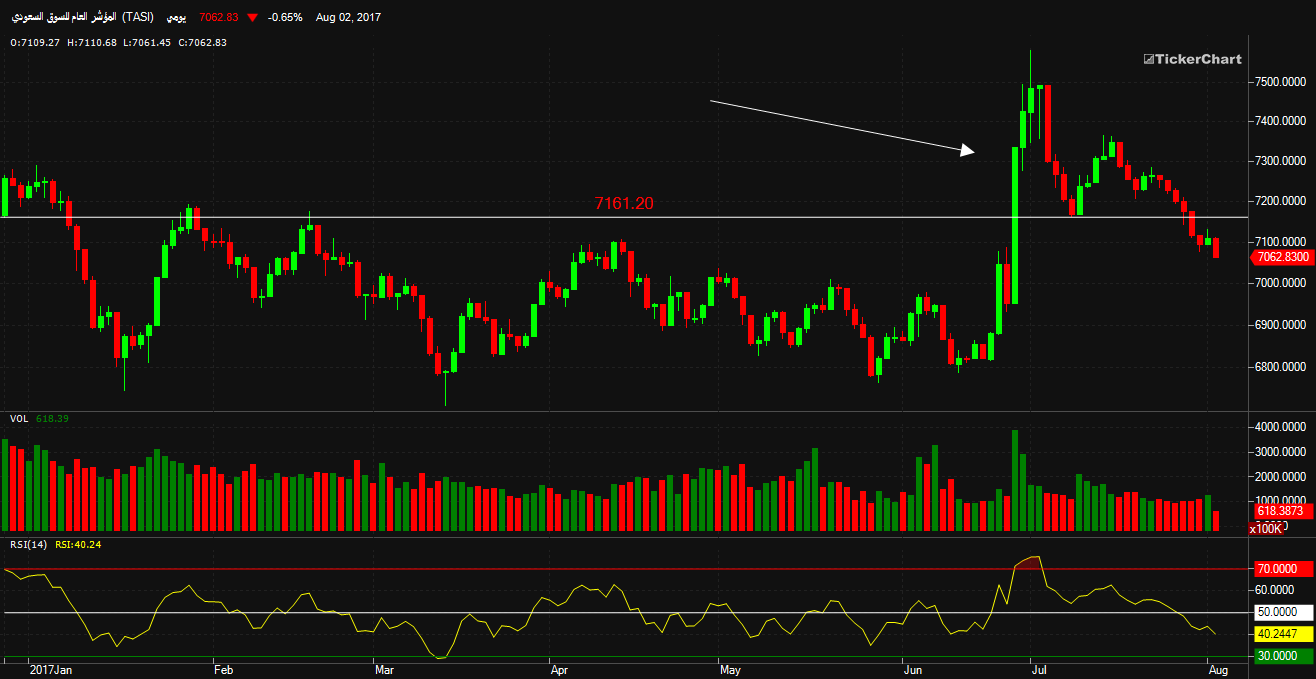Click the 7500.0000 price axis label
Image resolution: width=1316 pixels, height=679 pixels.
coord(1280,82)
